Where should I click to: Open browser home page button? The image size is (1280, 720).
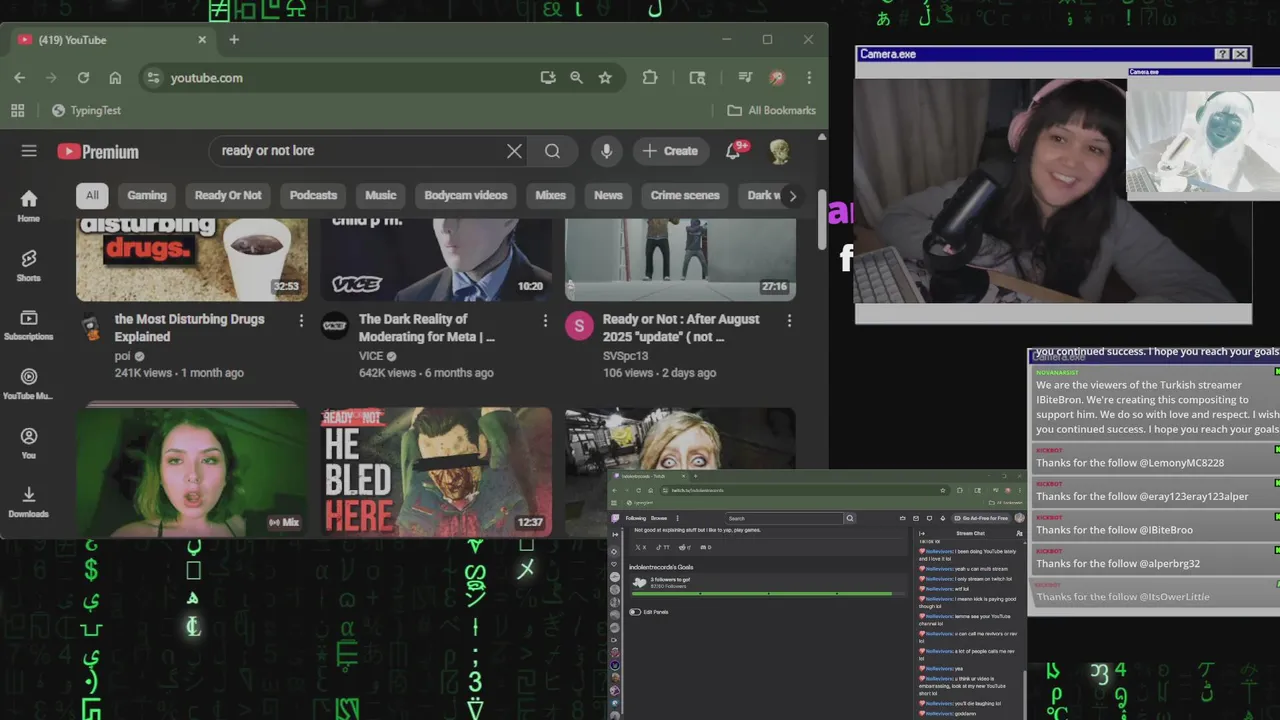(x=115, y=78)
